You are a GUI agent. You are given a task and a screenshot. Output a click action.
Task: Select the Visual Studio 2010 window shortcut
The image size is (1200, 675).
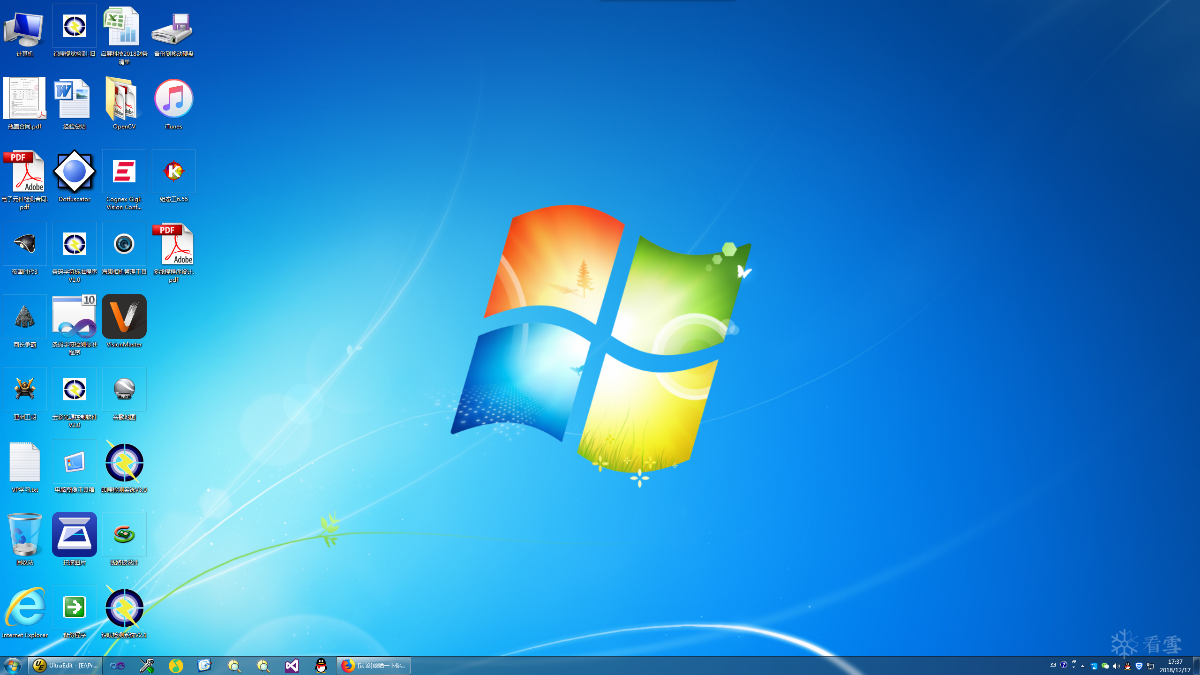[74, 324]
